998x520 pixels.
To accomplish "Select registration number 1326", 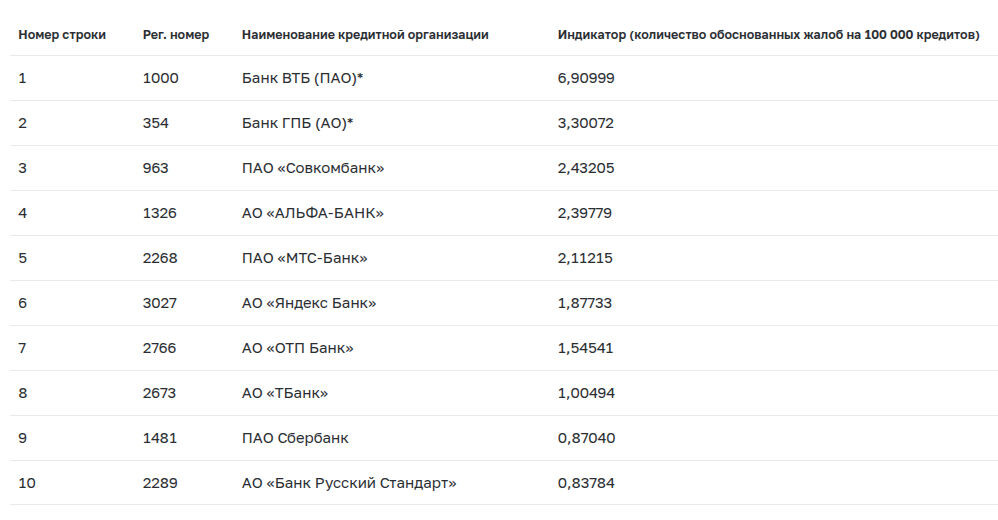I will tap(159, 213).
